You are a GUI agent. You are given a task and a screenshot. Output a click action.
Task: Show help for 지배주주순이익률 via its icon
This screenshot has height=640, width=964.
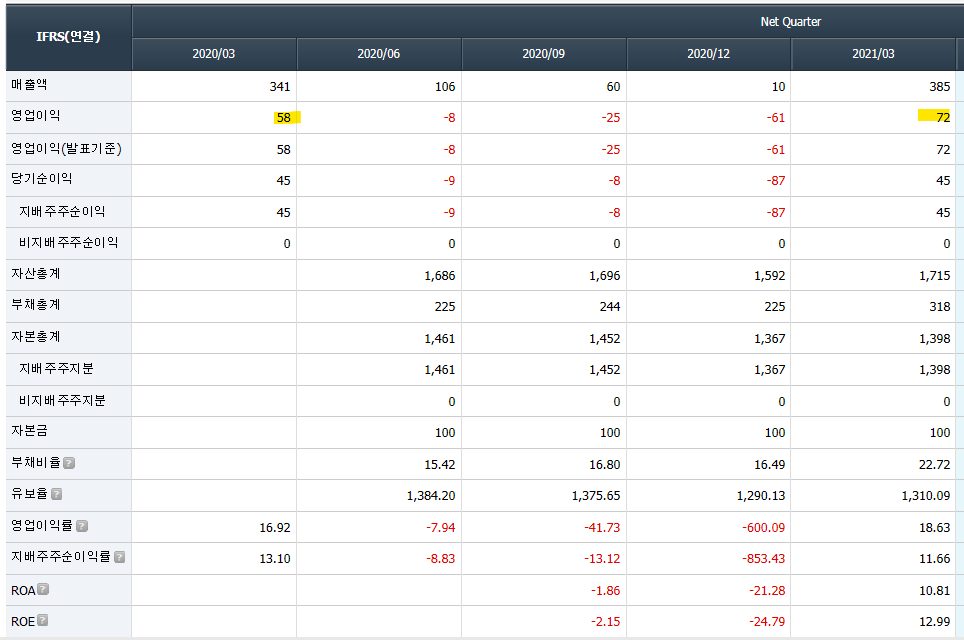click(x=119, y=557)
